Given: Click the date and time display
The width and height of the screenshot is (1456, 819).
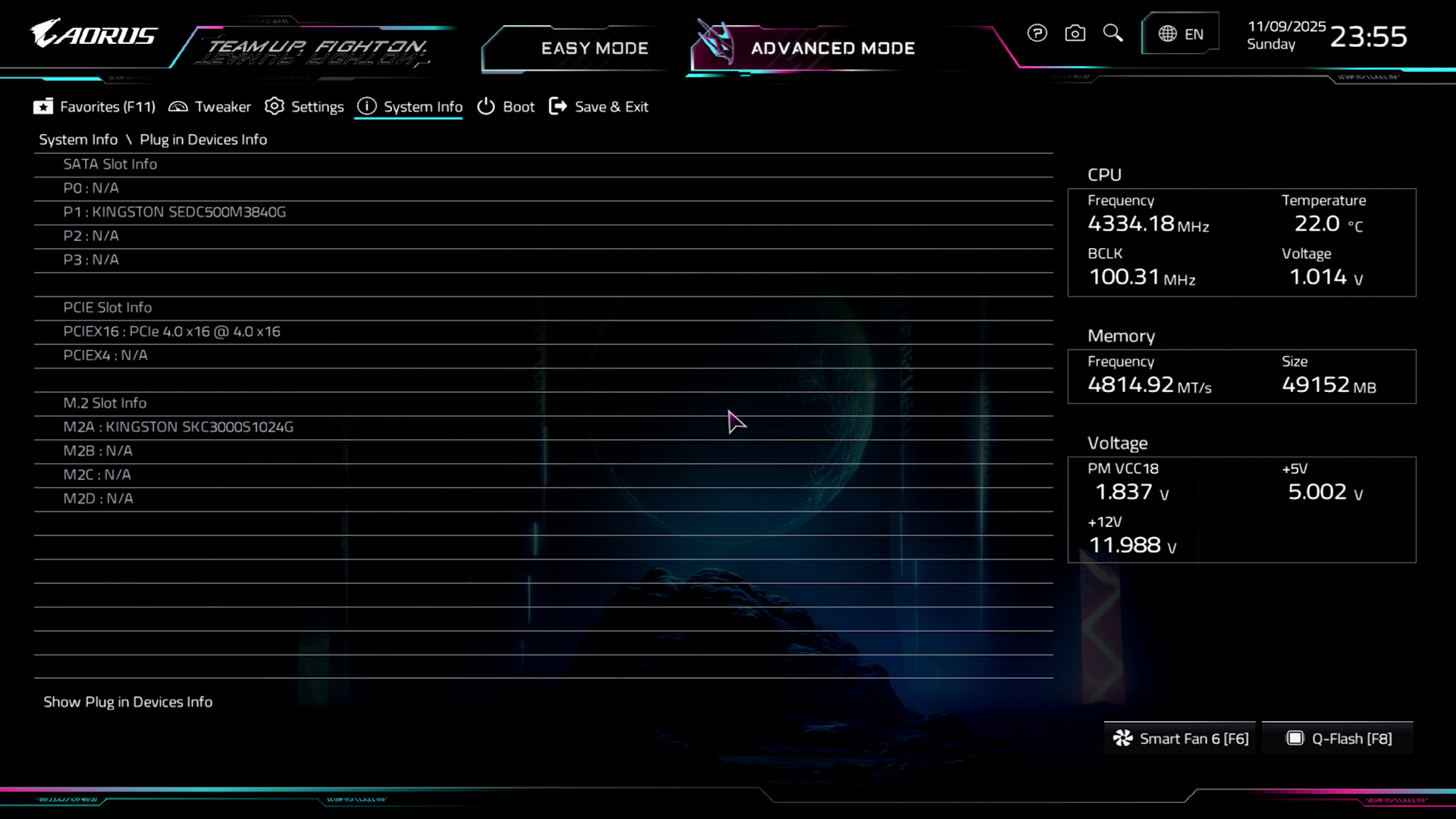Looking at the screenshot, I should tap(1326, 36).
